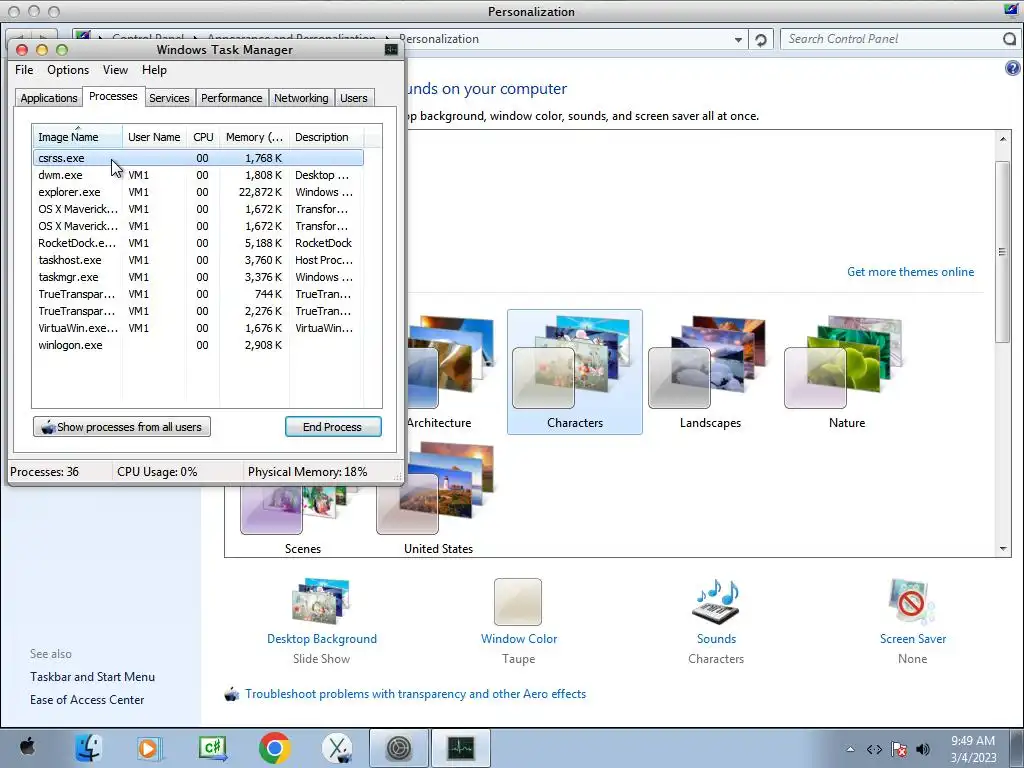The width and height of the screenshot is (1024, 768).
Task: Click the search magnifier icon
Action: [1010, 39]
